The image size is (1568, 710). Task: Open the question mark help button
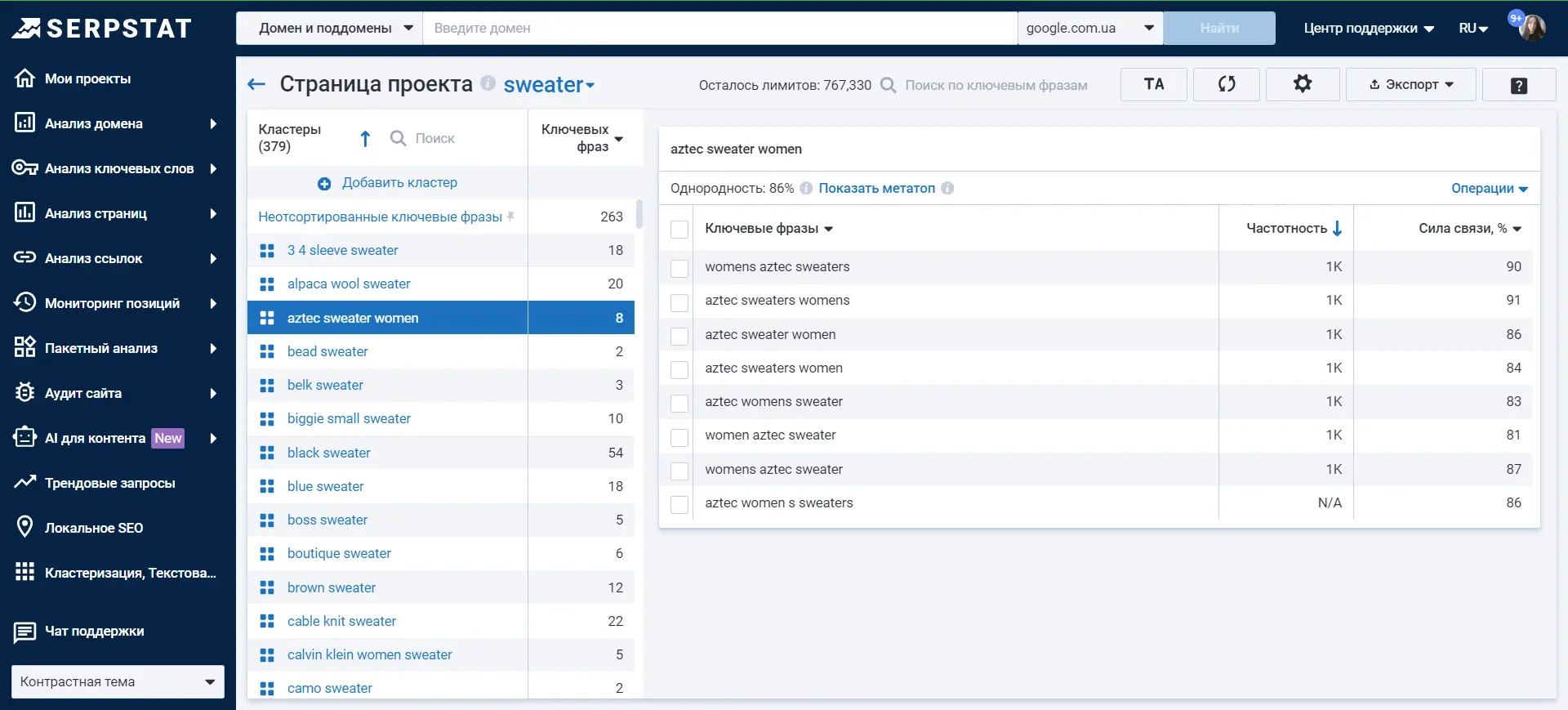tap(1519, 85)
